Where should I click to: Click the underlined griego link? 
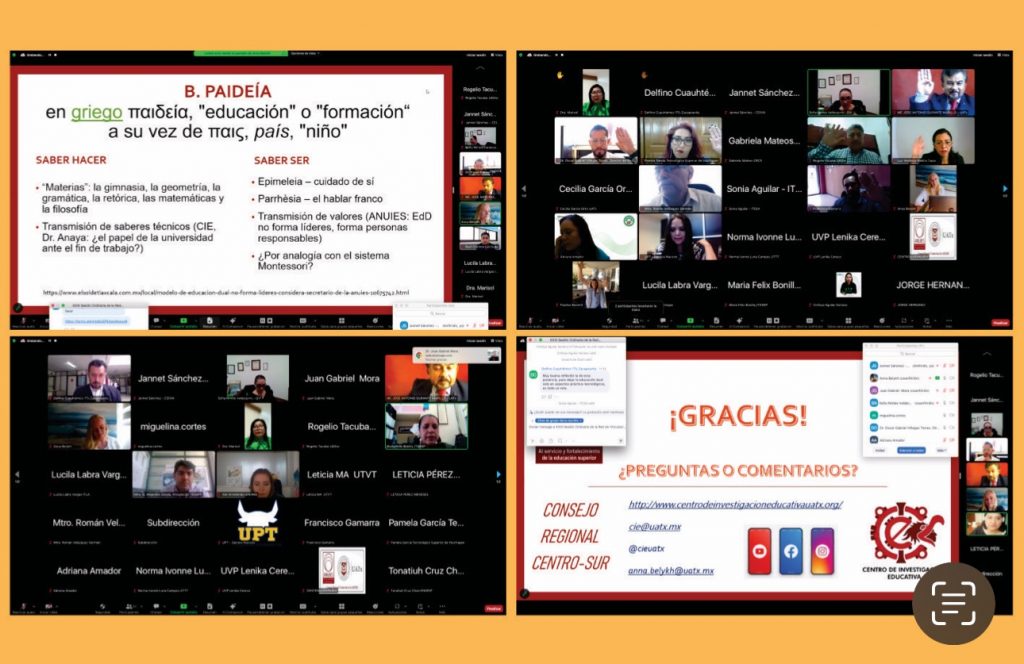pyautogui.click(x=97, y=112)
